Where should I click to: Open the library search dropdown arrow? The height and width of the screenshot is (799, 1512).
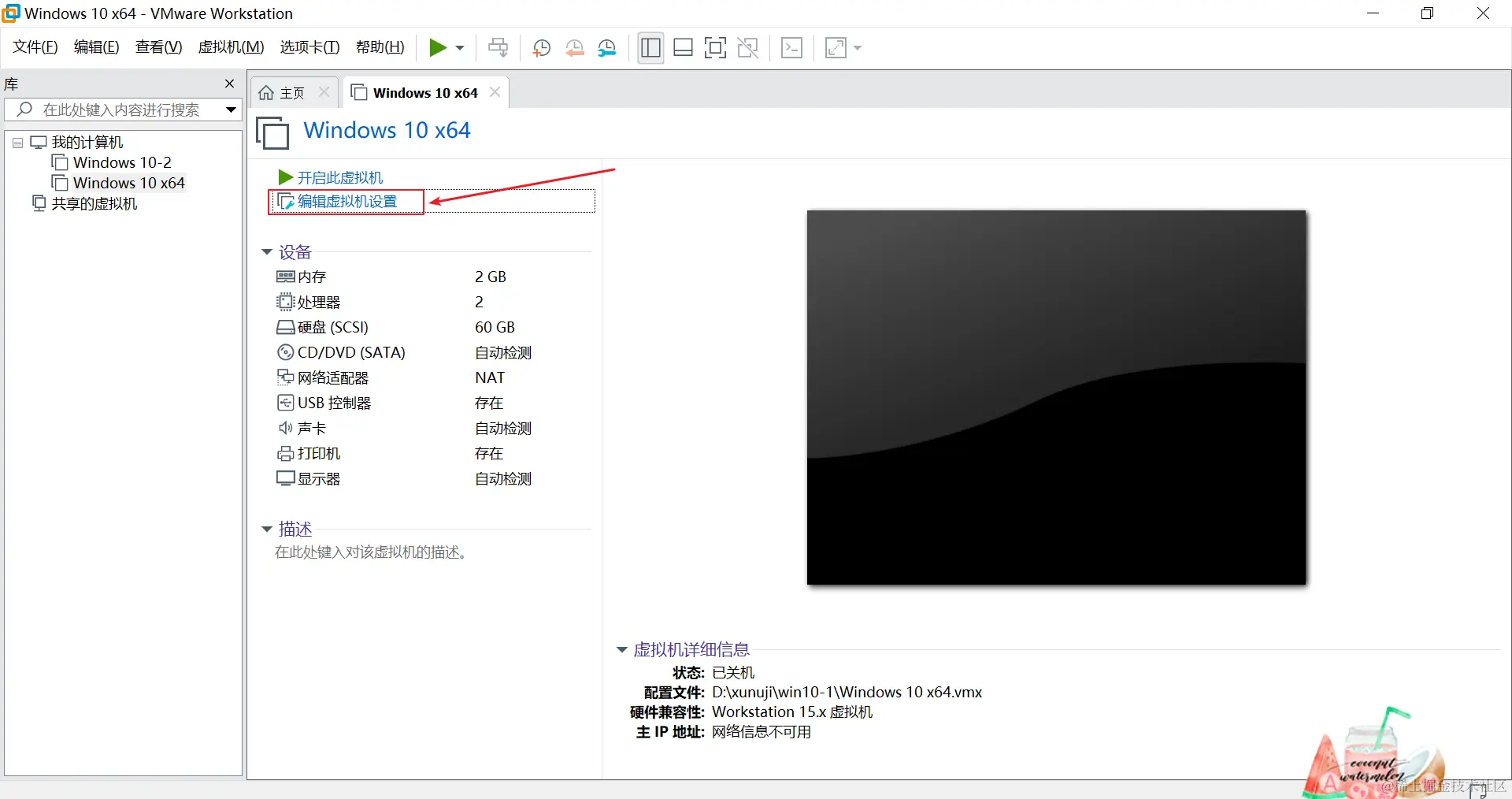click(x=231, y=110)
